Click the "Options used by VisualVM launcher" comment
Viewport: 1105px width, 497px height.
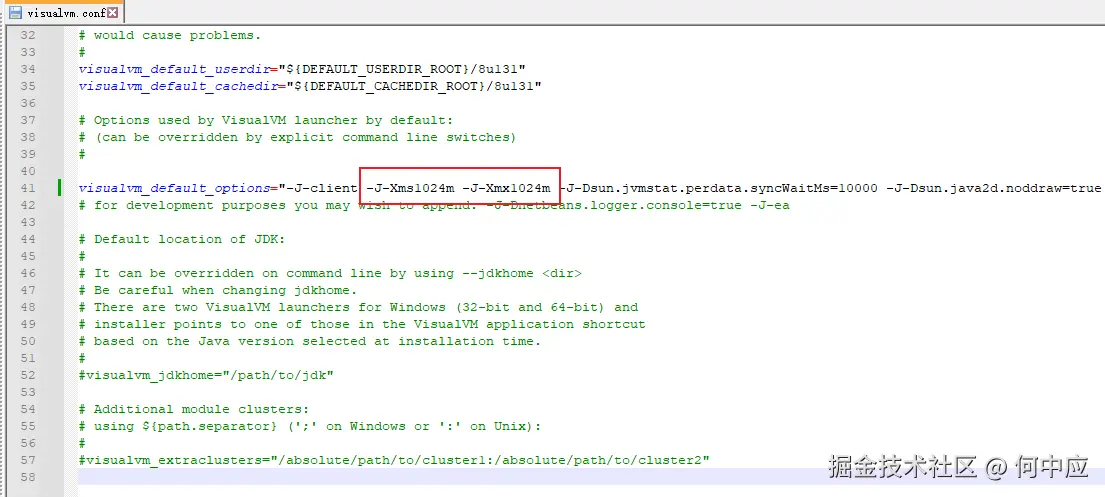pyautogui.click(x=266, y=120)
